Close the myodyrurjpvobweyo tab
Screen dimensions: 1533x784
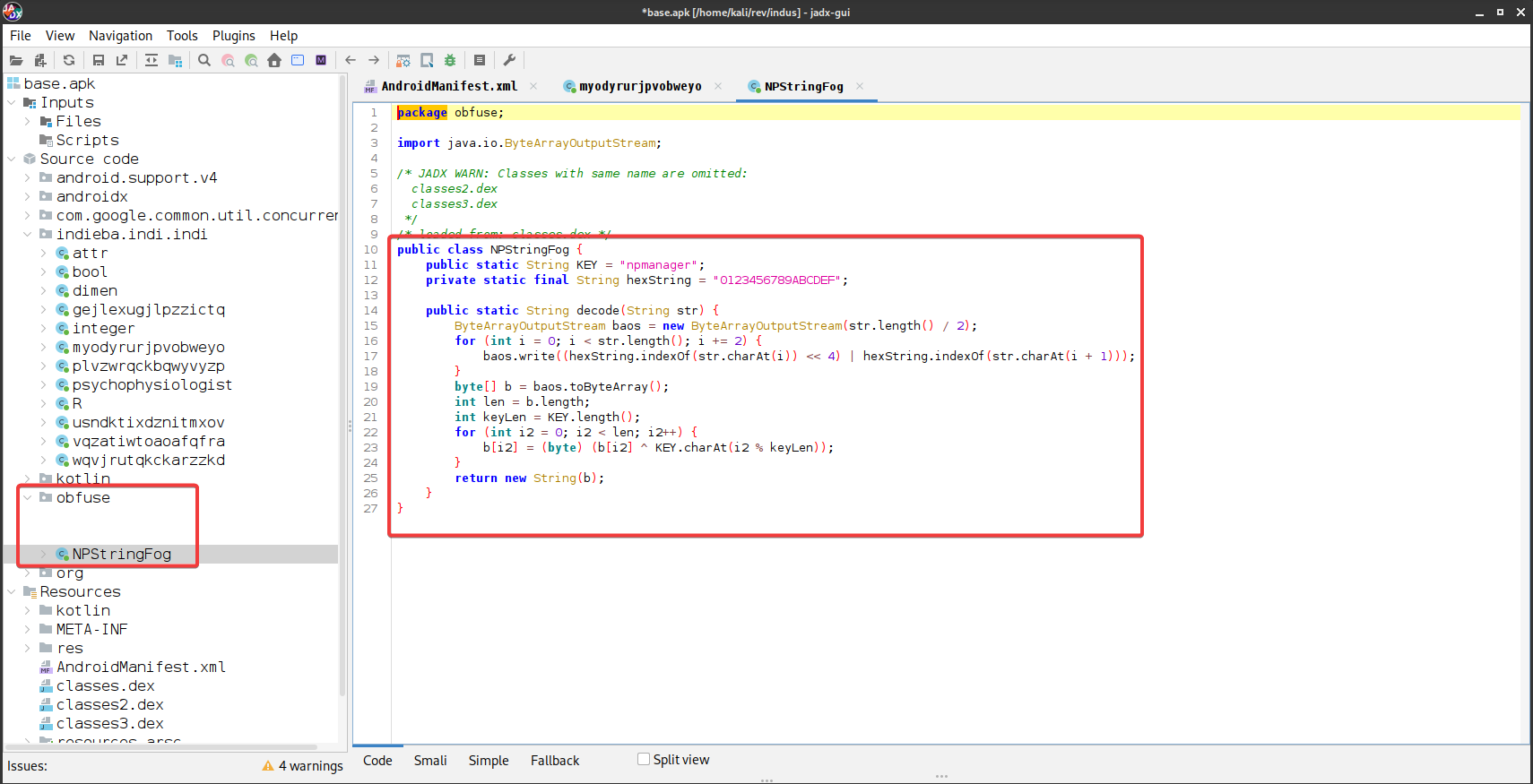[x=718, y=86]
